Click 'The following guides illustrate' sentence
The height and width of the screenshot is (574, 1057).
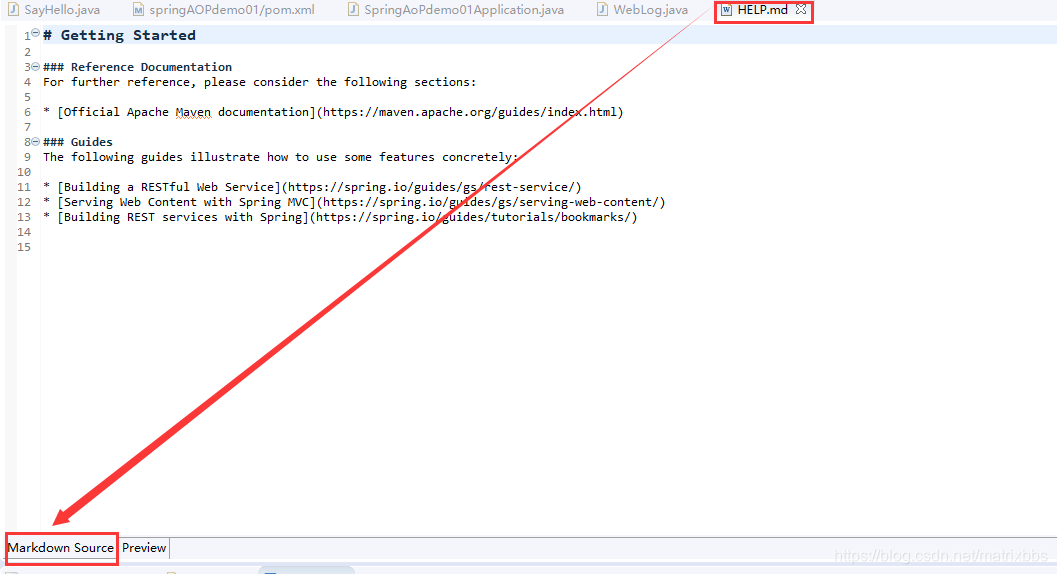[x=280, y=157]
